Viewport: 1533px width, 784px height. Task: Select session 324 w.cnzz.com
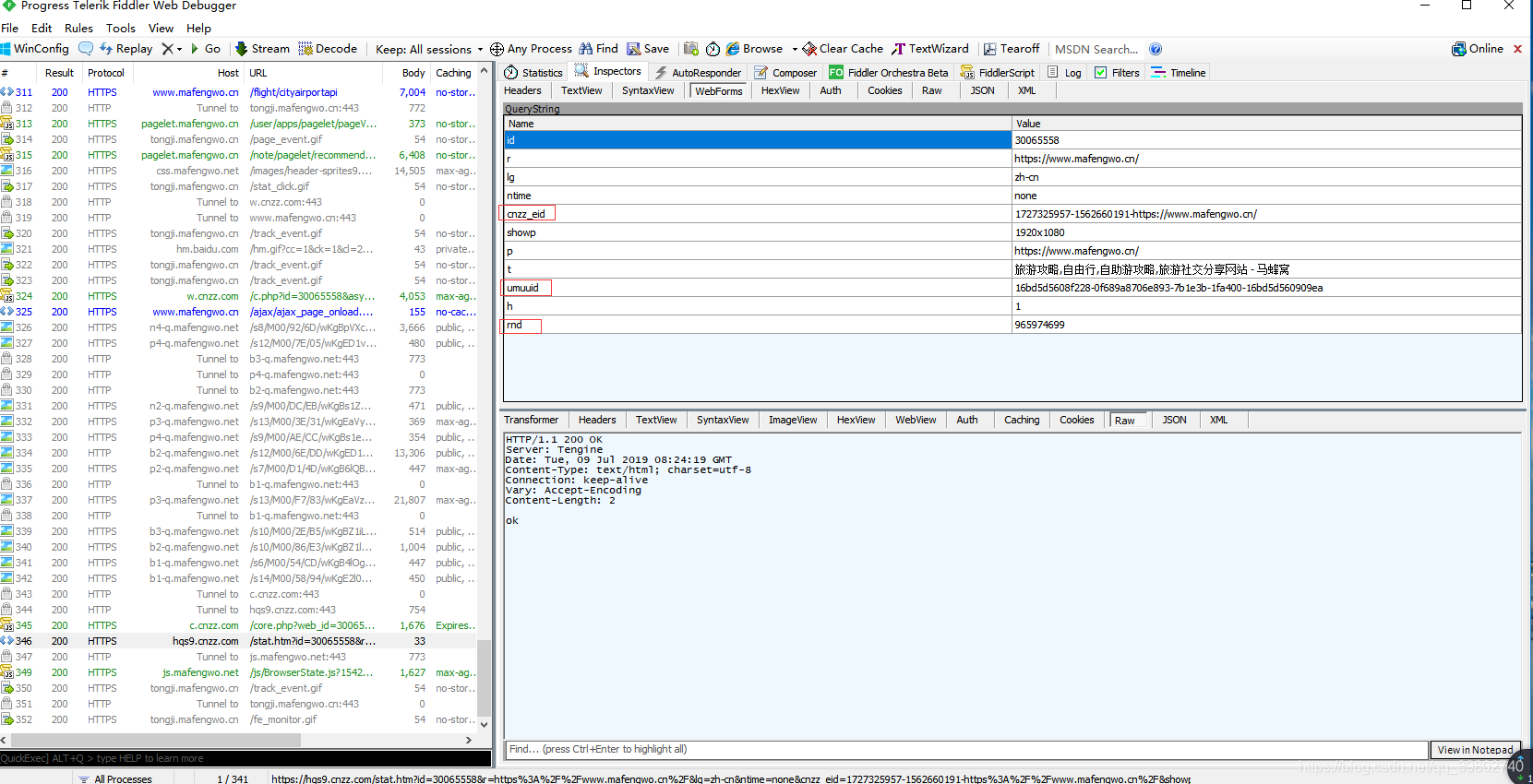(x=239, y=296)
